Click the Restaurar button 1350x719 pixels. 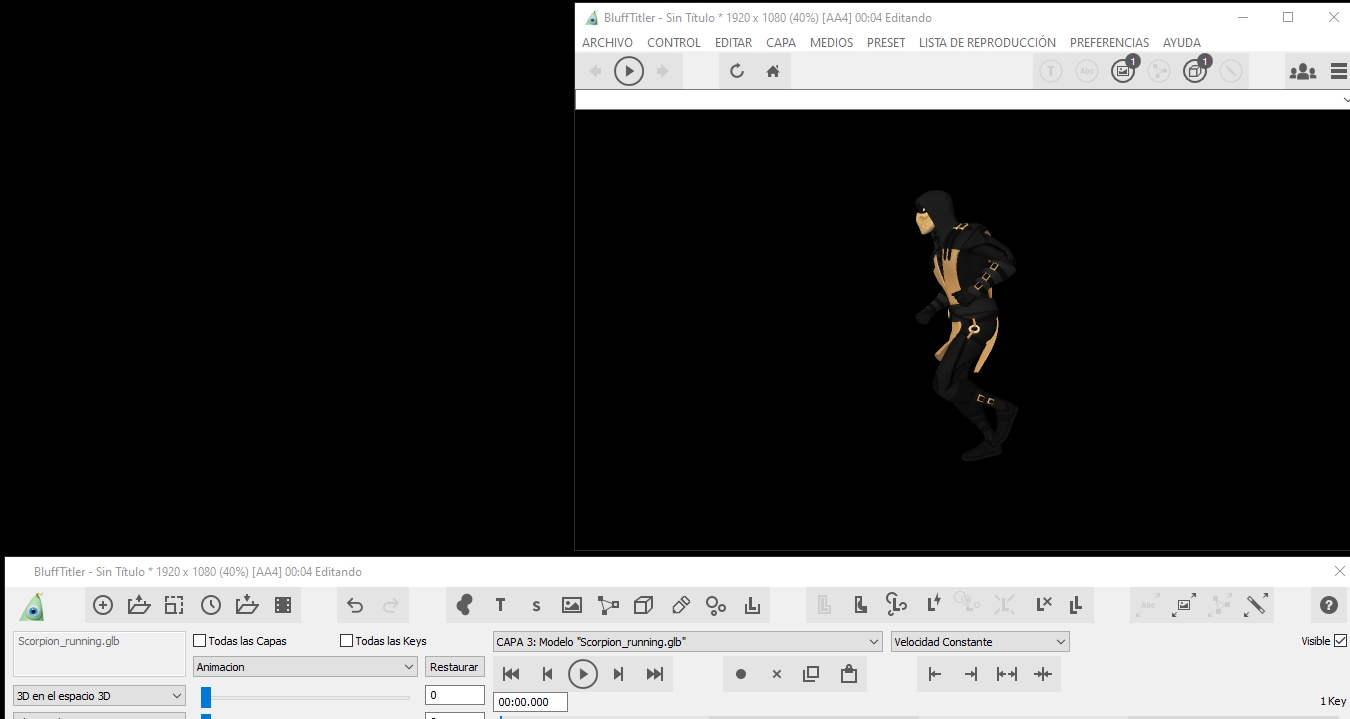click(x=454, y=667)
